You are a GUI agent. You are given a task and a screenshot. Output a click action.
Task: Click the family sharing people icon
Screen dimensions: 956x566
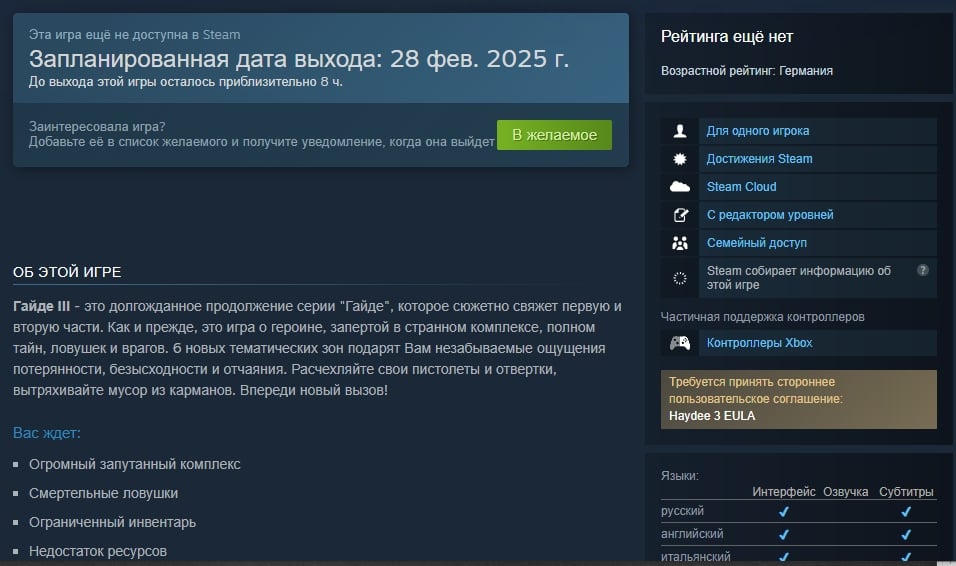(x=680, y=243)
